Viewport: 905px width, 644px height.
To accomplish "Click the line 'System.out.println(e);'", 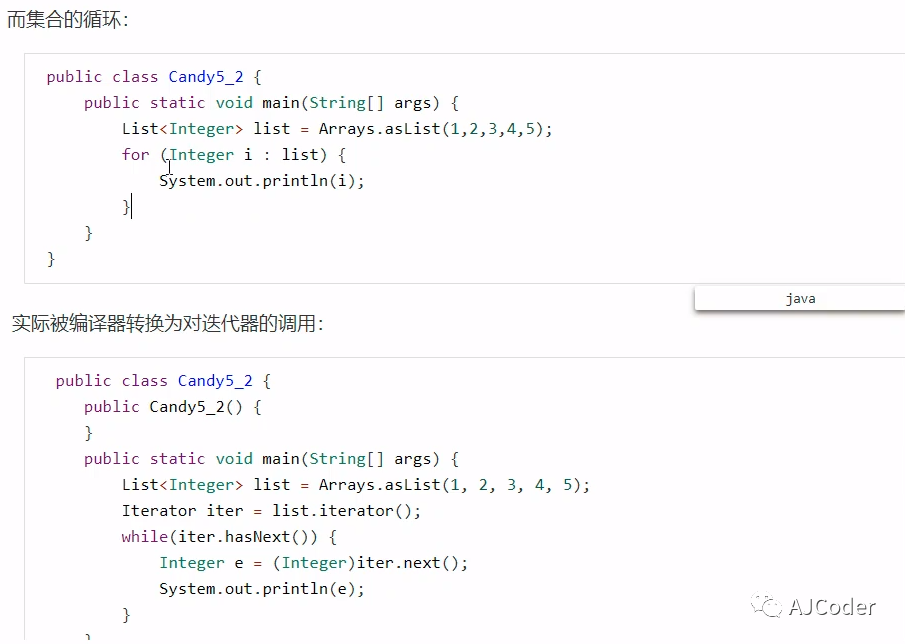I will pyautogui.click(x=261, y=589).
